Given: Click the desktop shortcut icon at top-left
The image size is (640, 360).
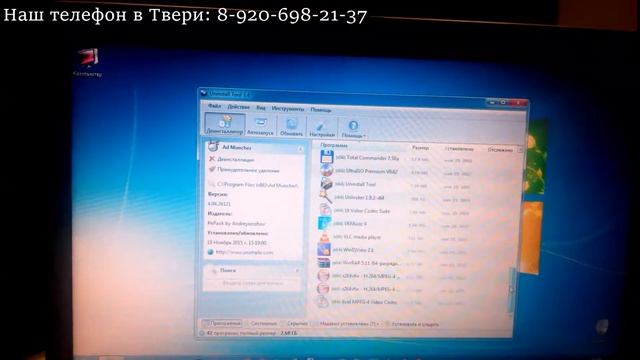Looking at the screenshot, I should pyautogui.click(x=88, y=58).
